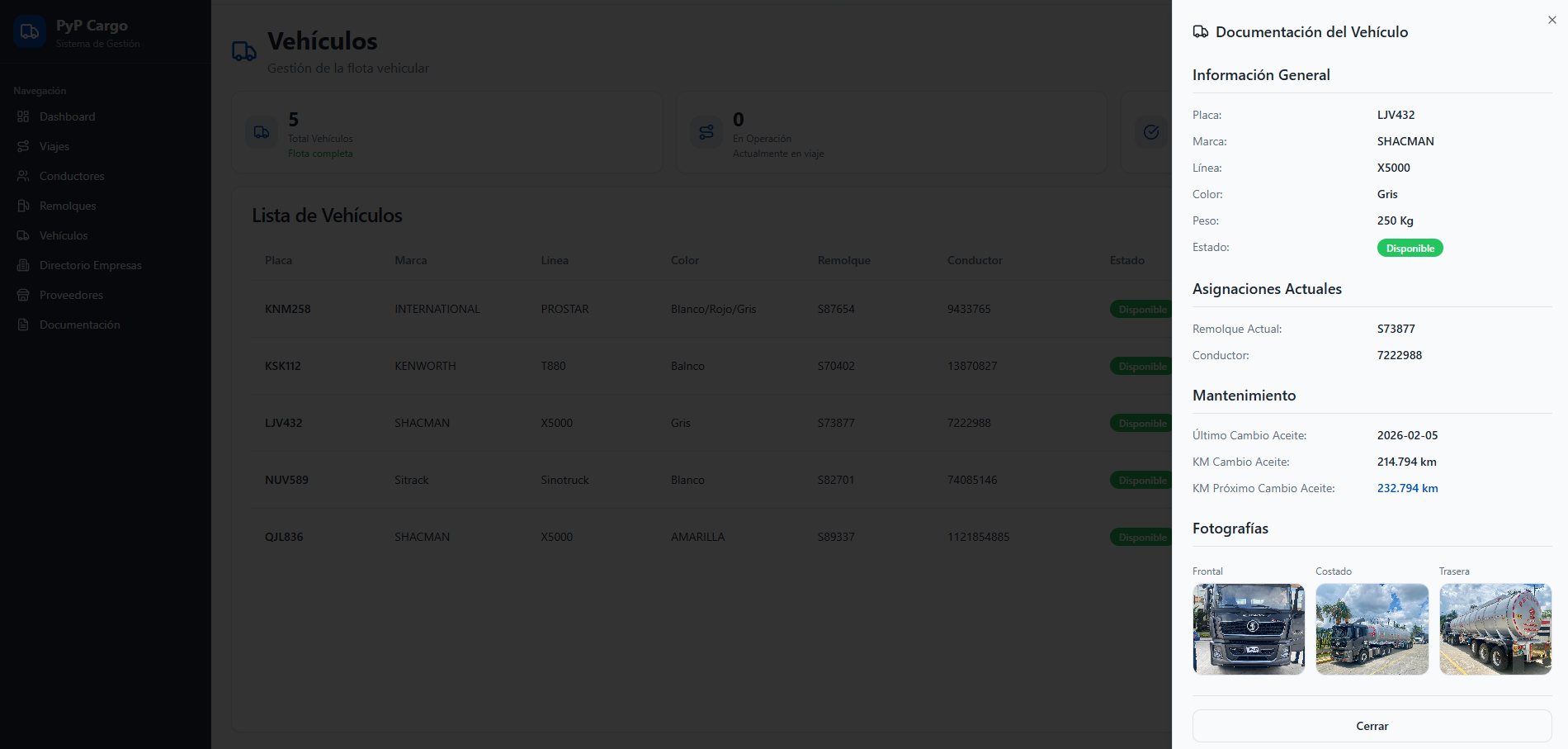Select Remolques in the sidebar
This screenshot has width=1568, height=749.
(x=106, y=206)
